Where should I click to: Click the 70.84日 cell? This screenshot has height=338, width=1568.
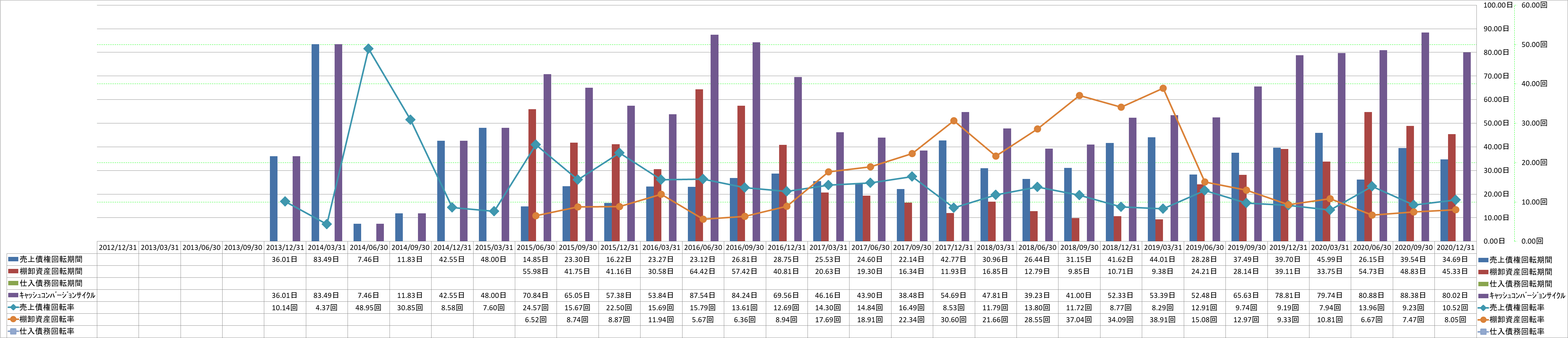coord(536,295)
